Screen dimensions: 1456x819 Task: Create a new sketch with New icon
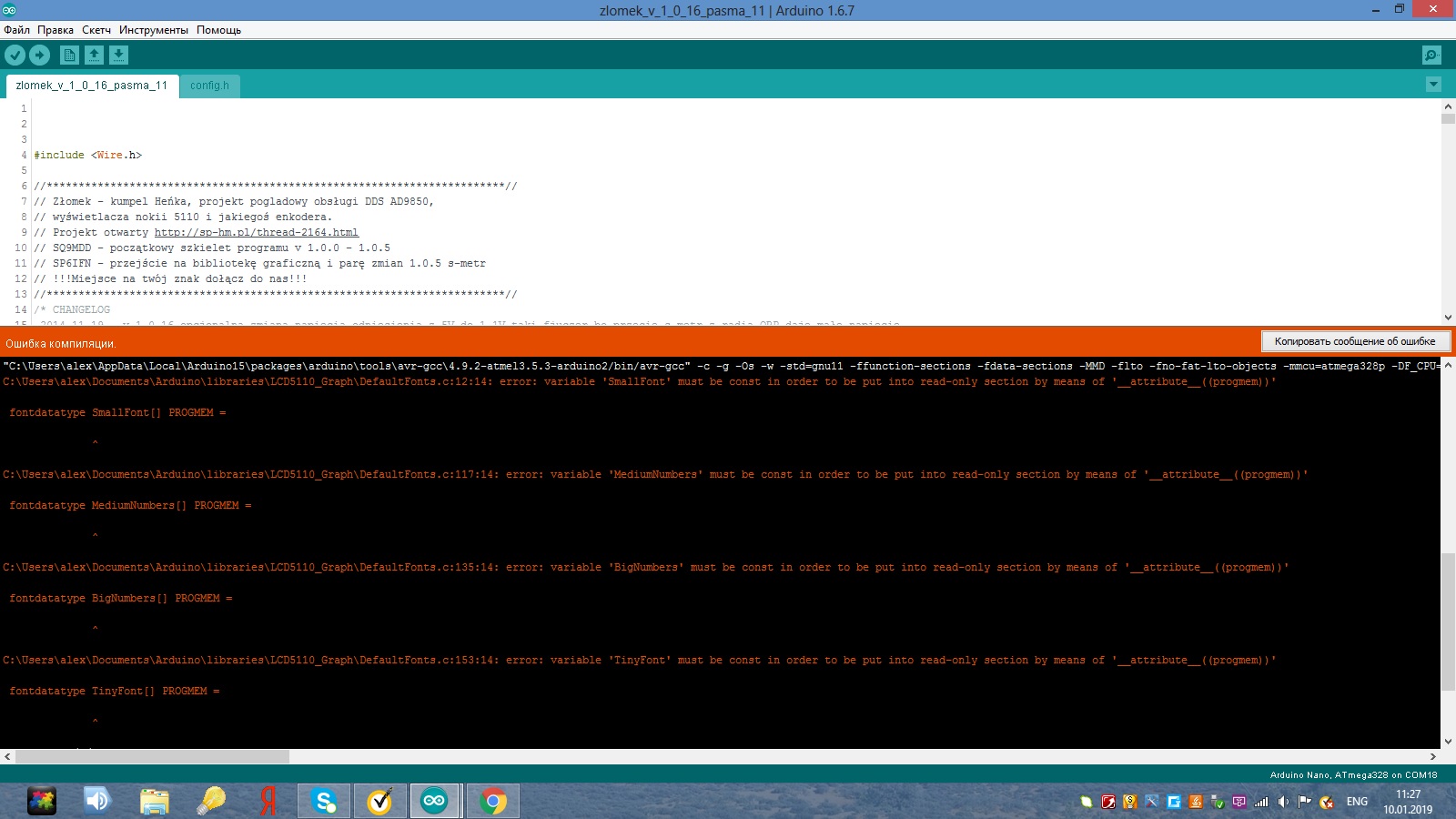[x=69, y=56]
